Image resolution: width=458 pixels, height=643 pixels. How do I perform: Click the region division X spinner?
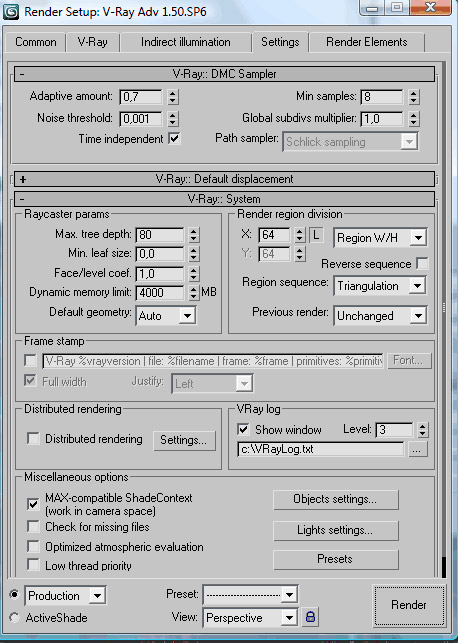300,235
